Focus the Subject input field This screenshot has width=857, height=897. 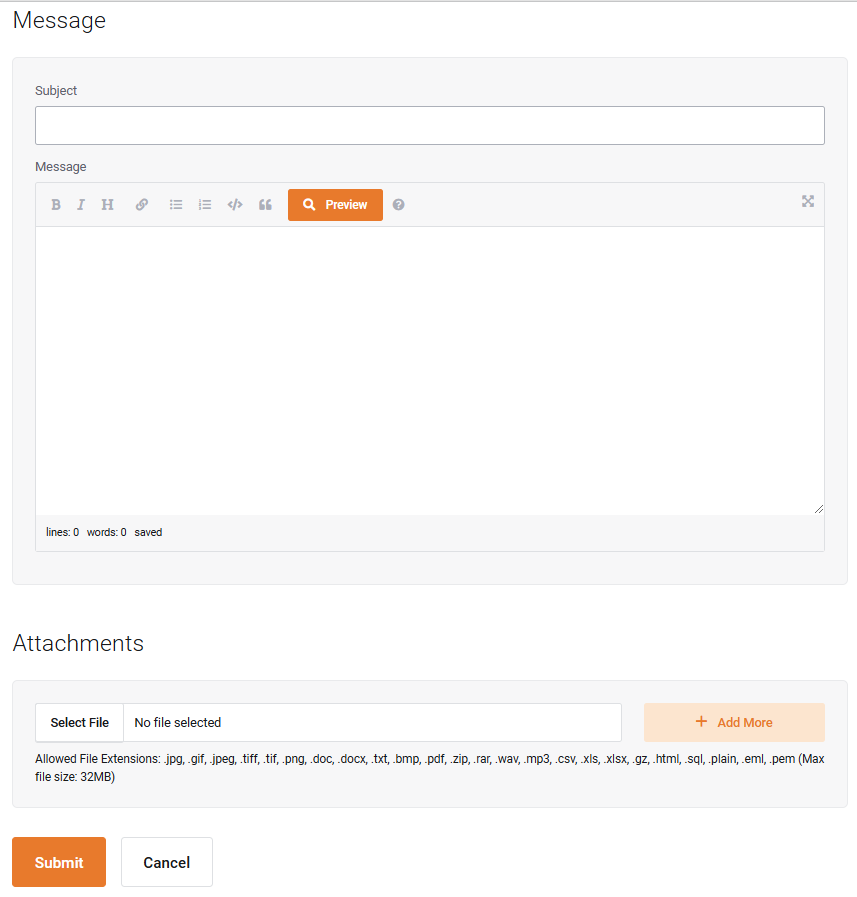click(430, 126)
